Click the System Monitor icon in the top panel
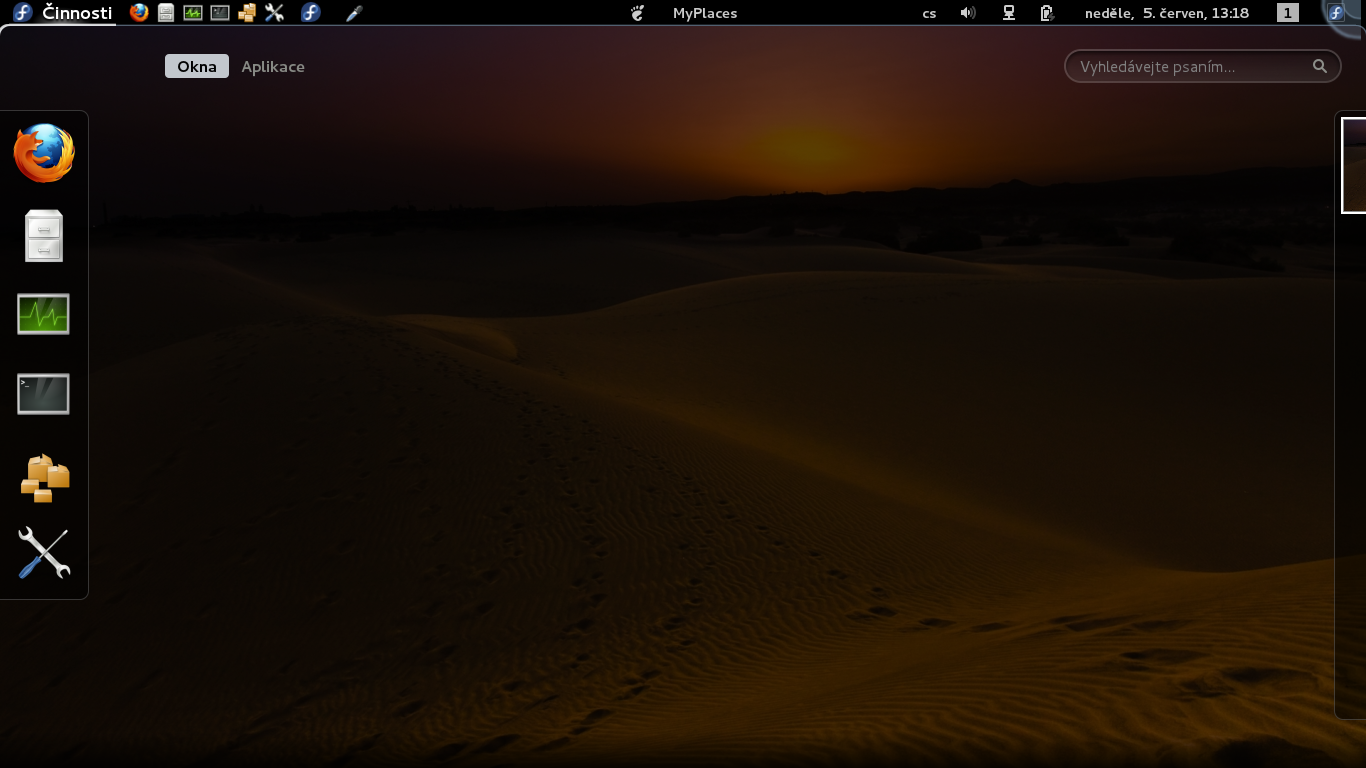Viewport: 1366px width, 768px height. click(193, 13)
